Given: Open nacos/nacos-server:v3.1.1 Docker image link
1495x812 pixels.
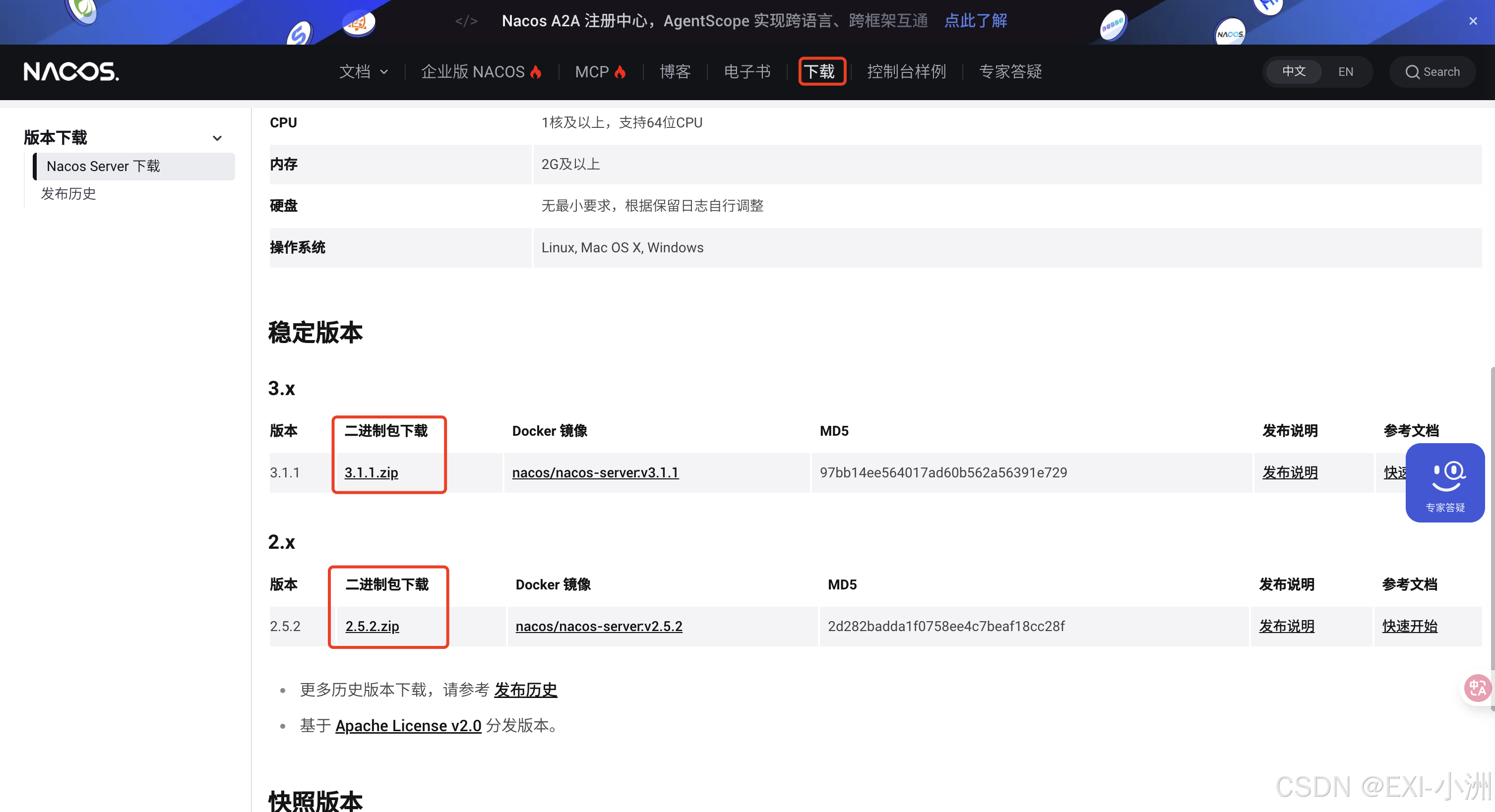Looking at the screenshot, I should [x=595, y=473].
